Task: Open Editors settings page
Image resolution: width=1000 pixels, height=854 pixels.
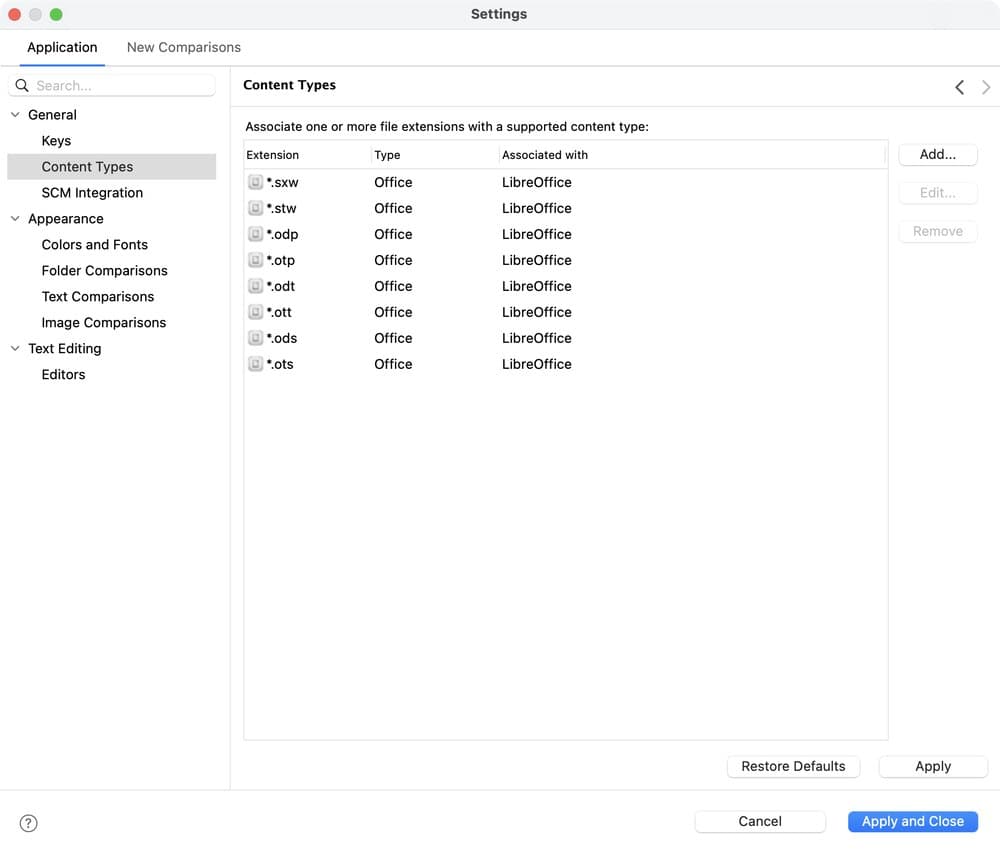Action: [x=63, y=374]
